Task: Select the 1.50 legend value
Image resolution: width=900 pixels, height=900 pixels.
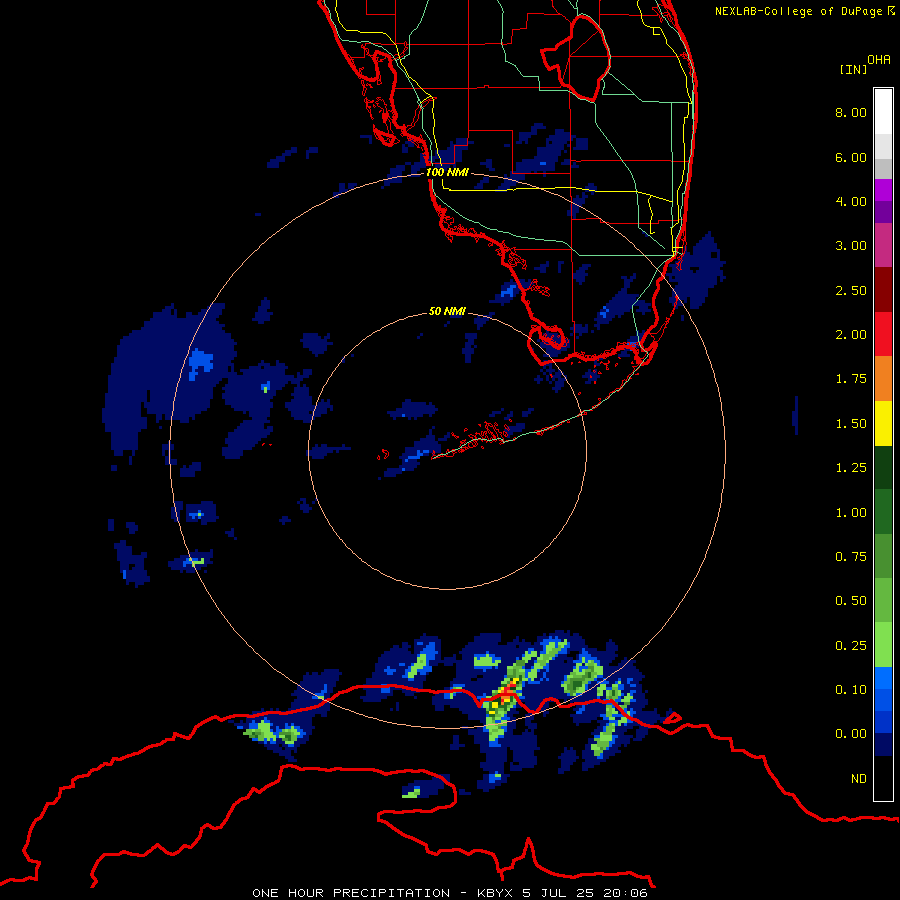Action: 851,424
